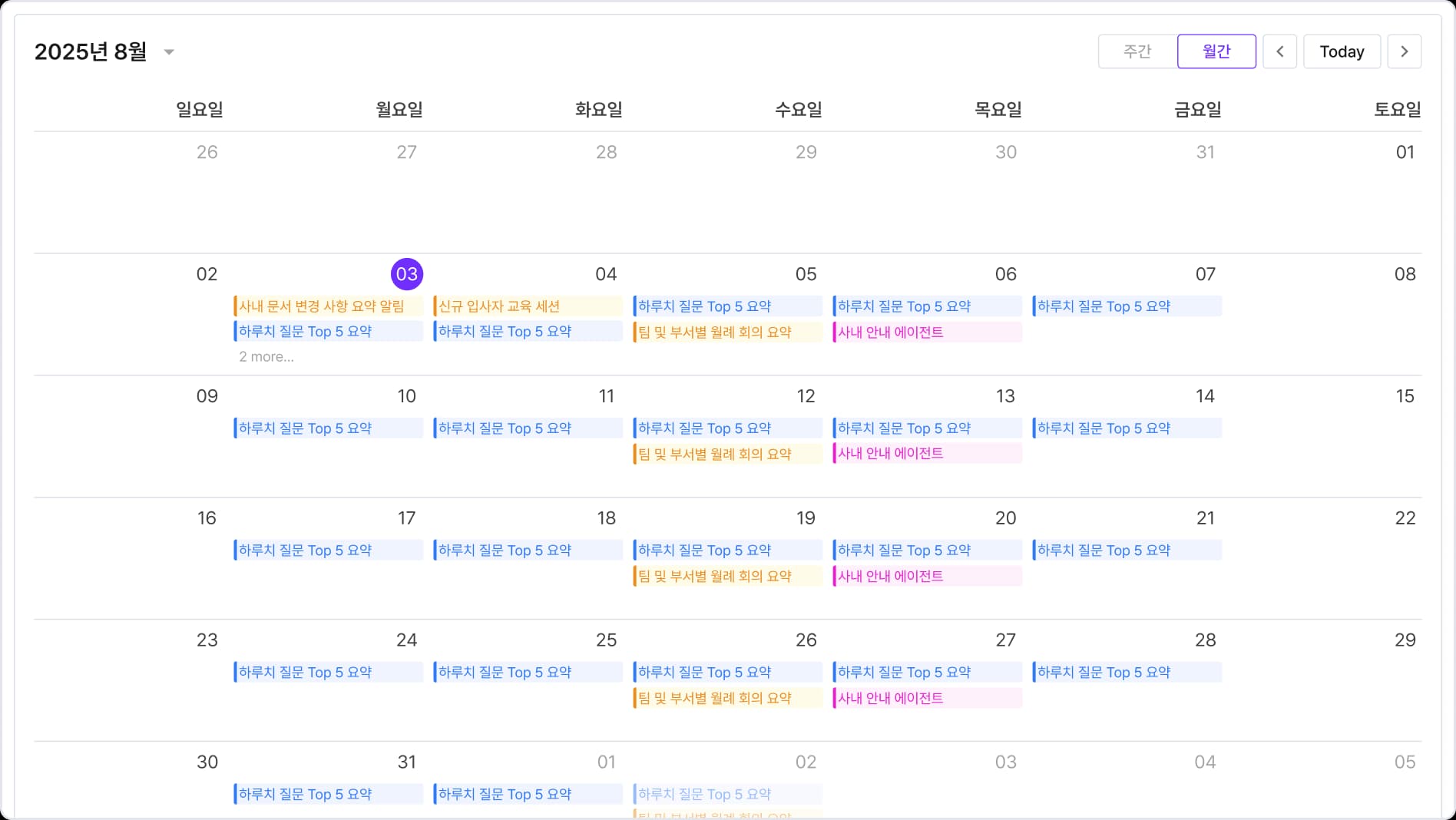Image resolution: width=1456 pixels, height=820 pixels.
Task: Select the 월간 monthly view tab
Action: point(1216,51)
